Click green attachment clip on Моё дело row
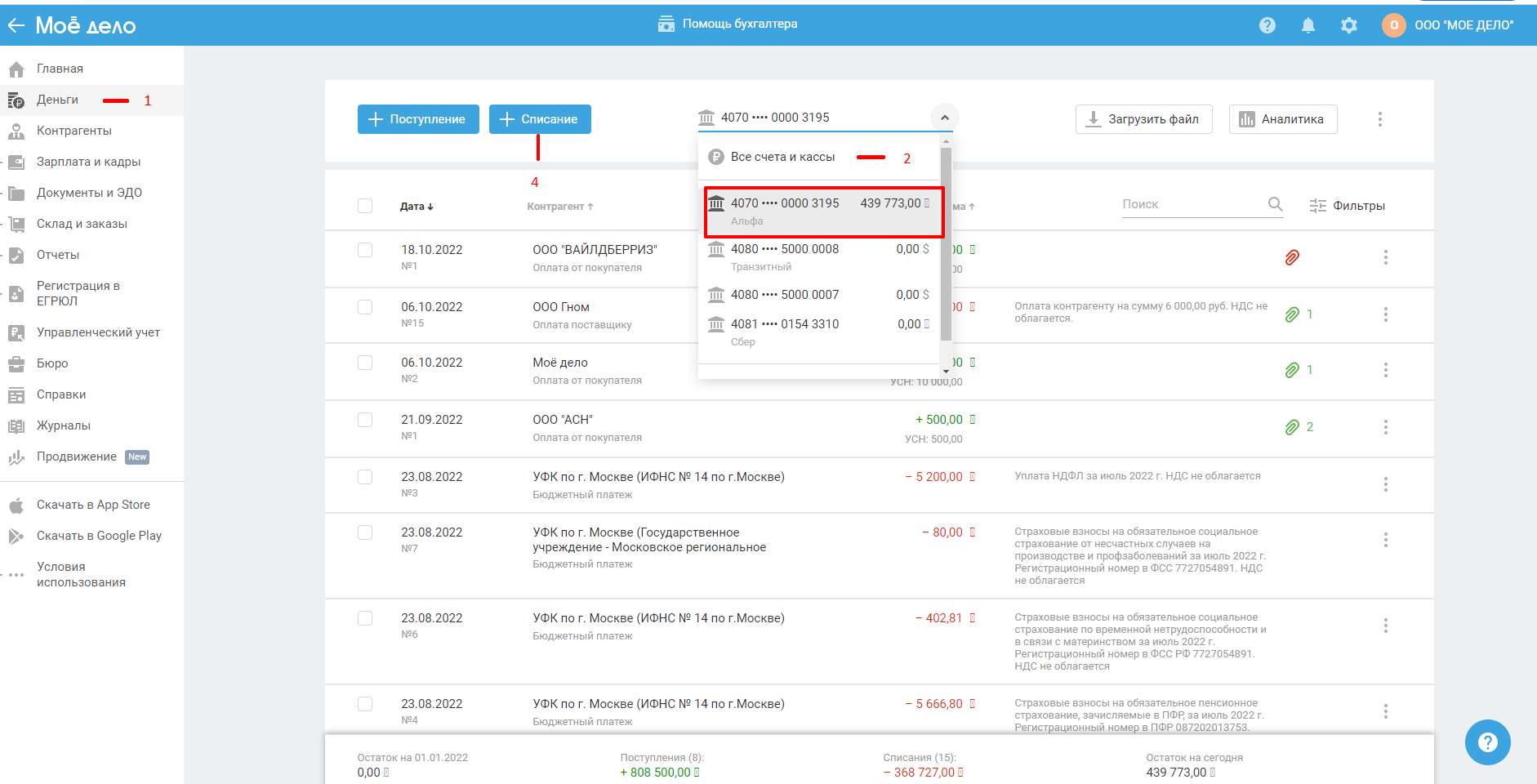Image resolution: width=1537 pixels, height=784 pixels. [1292, 370]
